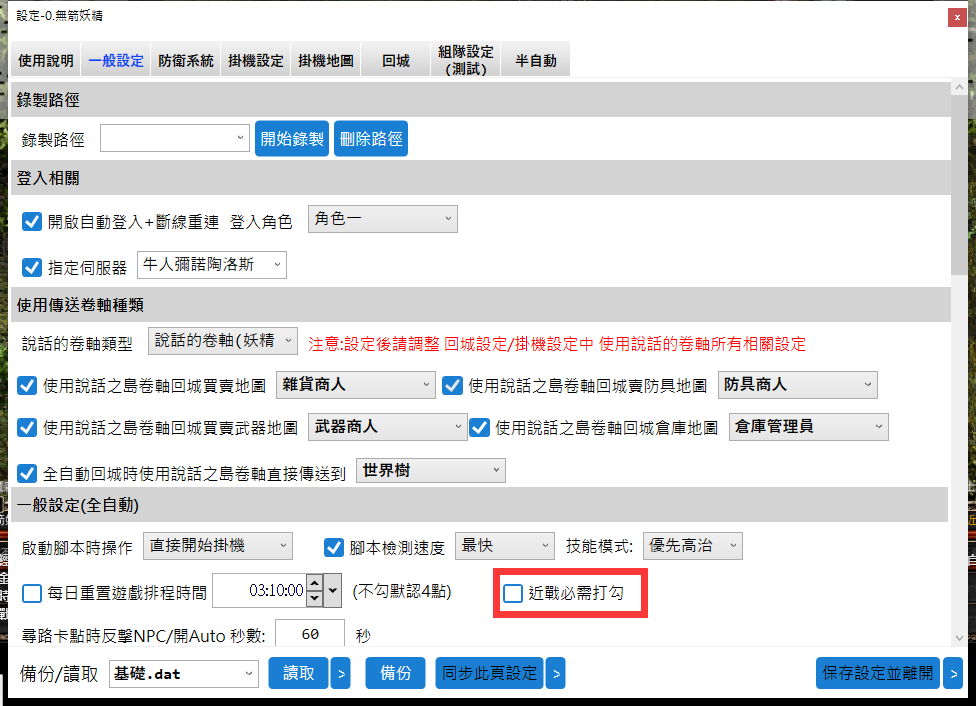Image resolution: width=976 pixels, height=706 pixels.
Task: Open the 說話的卷軸類型 dropdown
Action: tap(223, 341)
